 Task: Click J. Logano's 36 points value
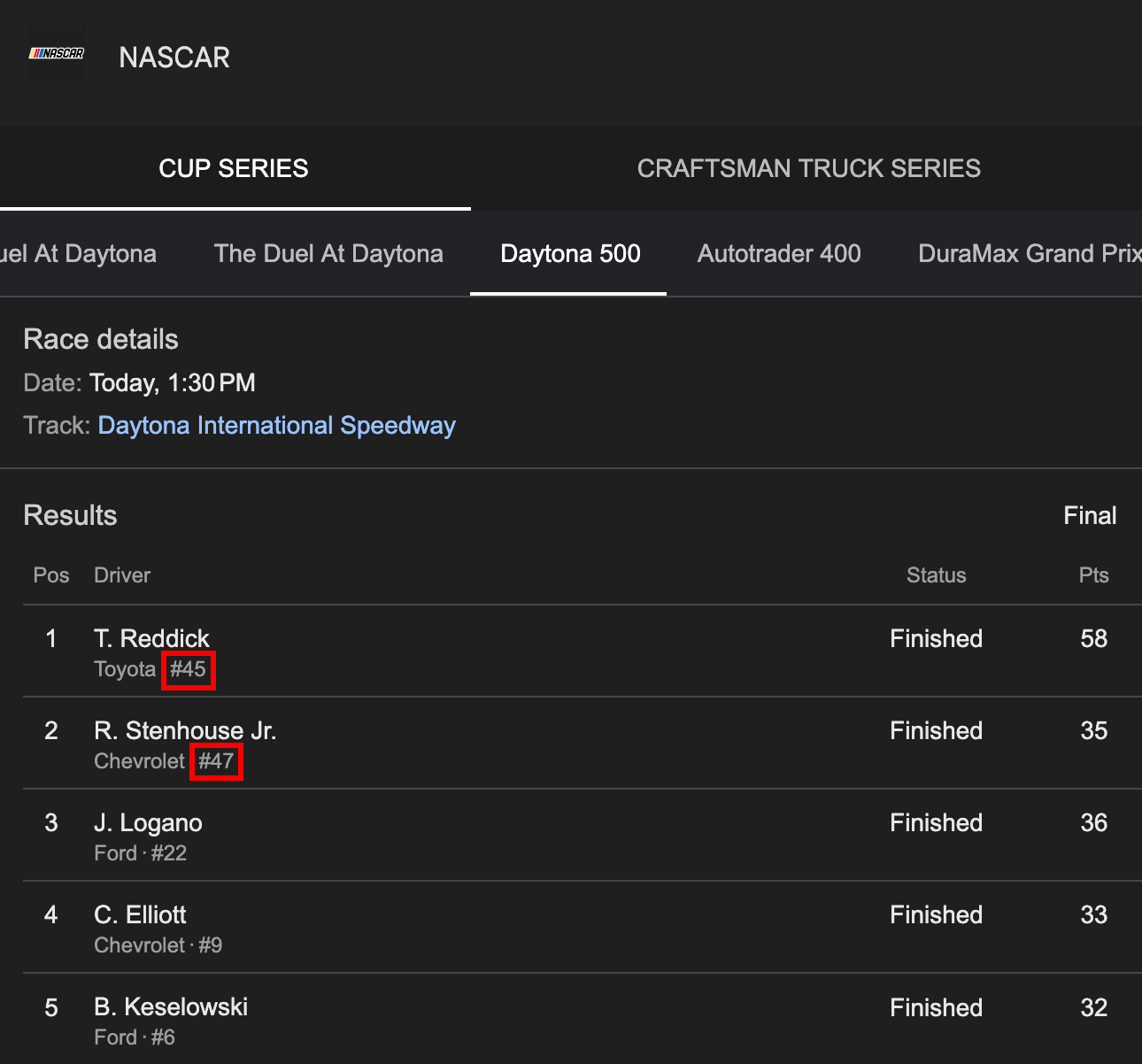[1094, 822]
